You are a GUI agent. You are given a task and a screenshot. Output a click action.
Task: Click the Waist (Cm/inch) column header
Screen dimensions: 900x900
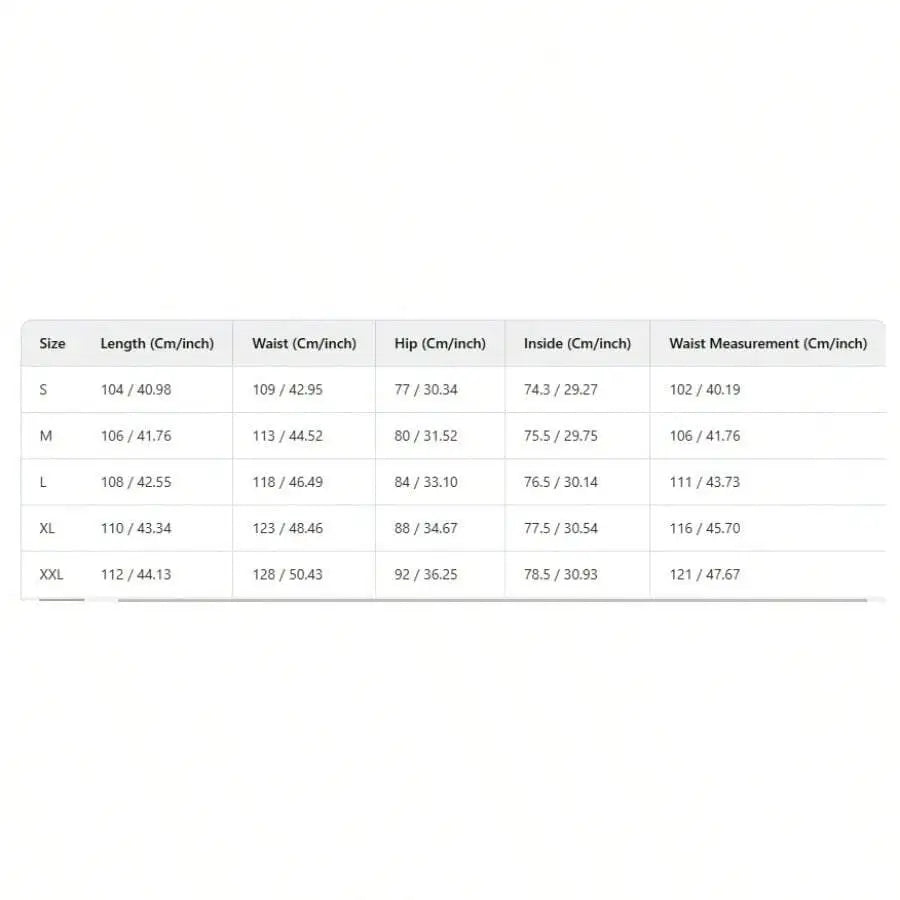click(304, 343)
